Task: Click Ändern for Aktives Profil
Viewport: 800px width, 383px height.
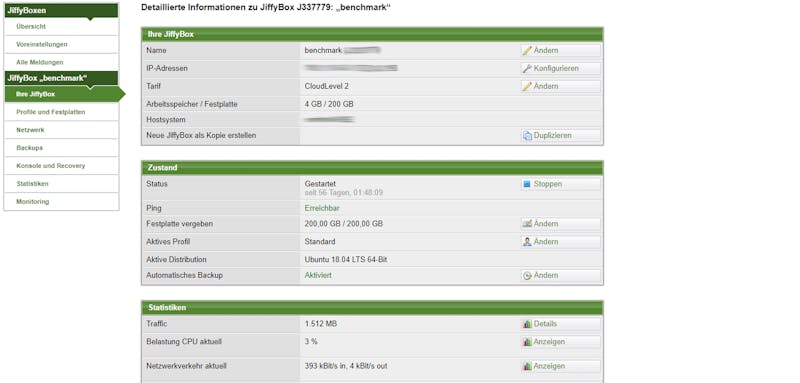Action: [561, 242]
